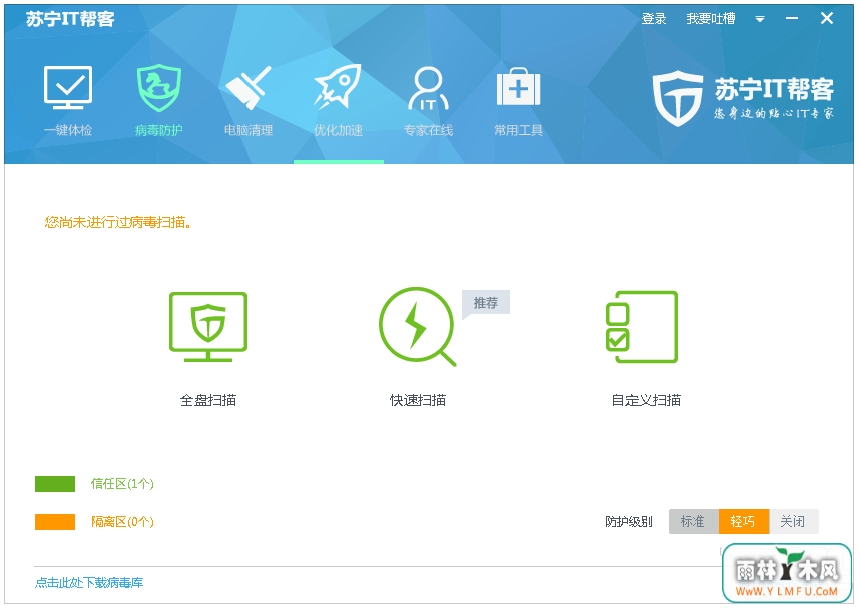The width and height of the screenshot is (860, 608).
Task: Select 标准 protection level
Action: 693,521
